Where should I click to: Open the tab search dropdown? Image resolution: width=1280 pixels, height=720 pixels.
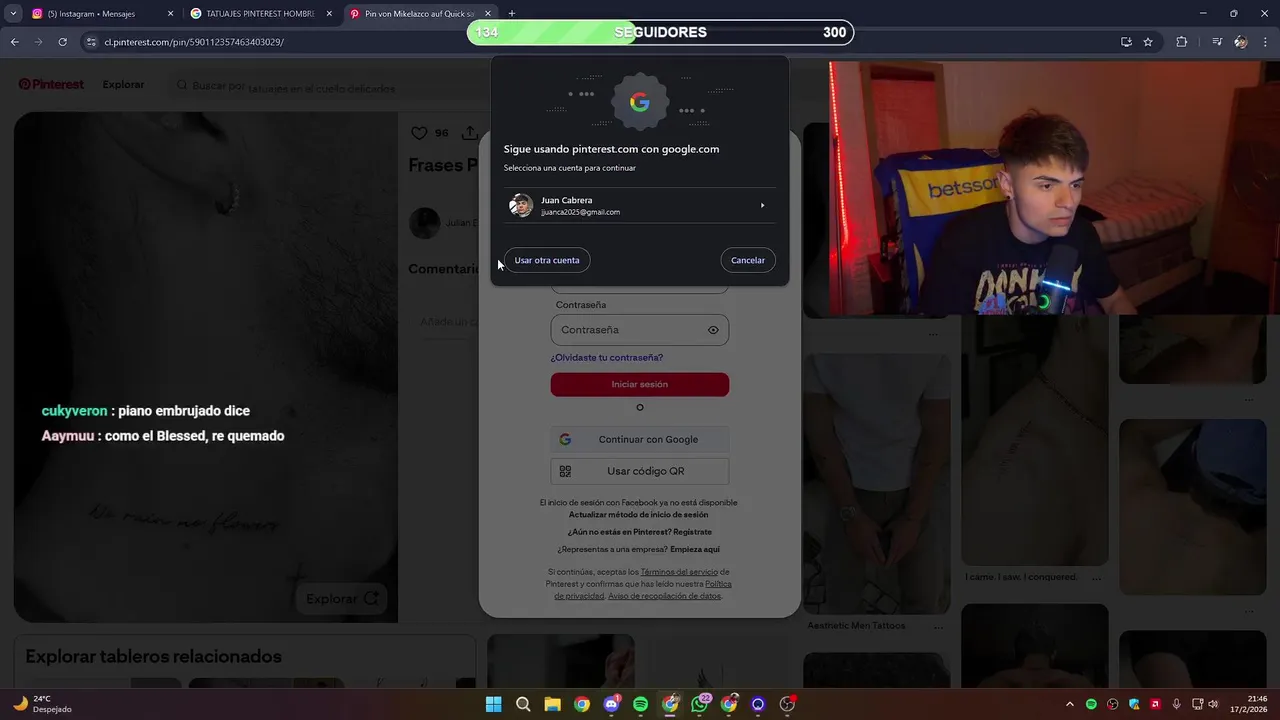[x=13, y=14]
